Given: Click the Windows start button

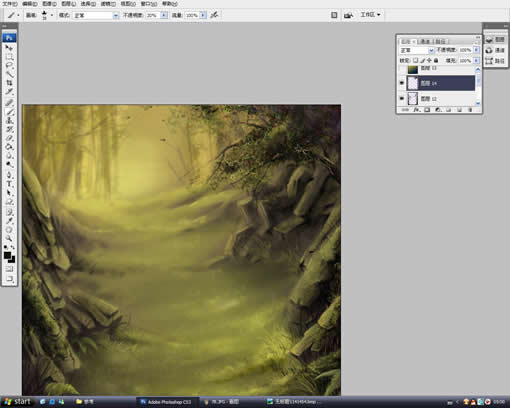Looking at the screenshot, I should pyautogui.click(x=18, y=402).
